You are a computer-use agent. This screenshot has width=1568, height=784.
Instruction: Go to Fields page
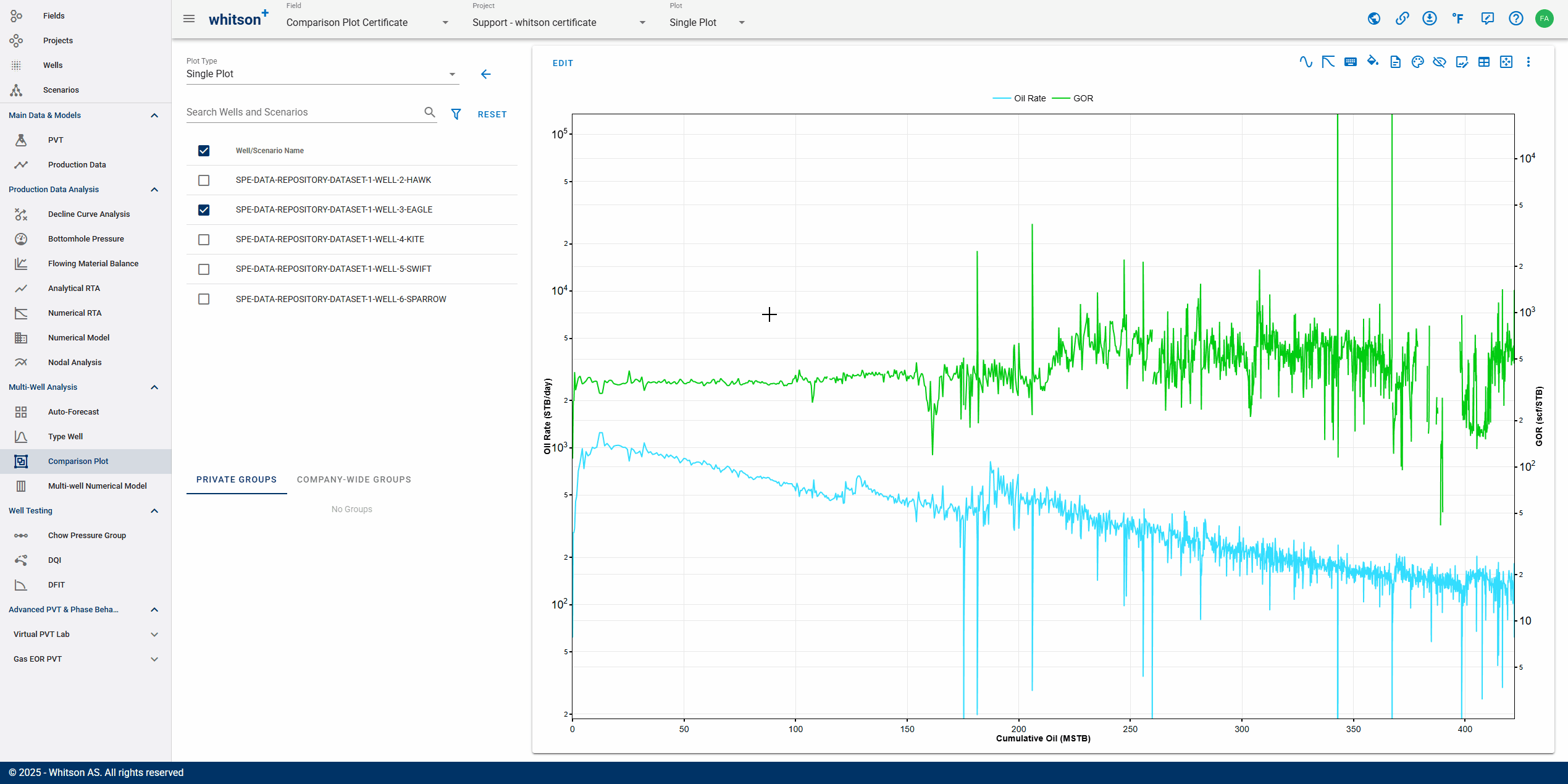click(x=54, y=15)
